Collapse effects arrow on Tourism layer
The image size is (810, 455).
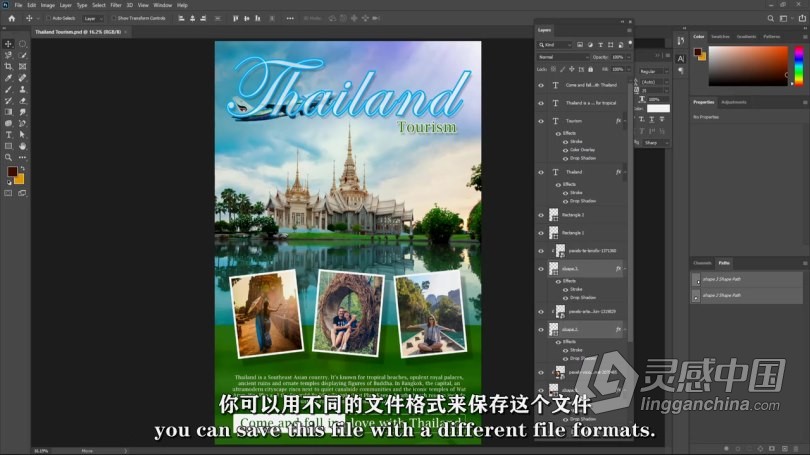625,121
